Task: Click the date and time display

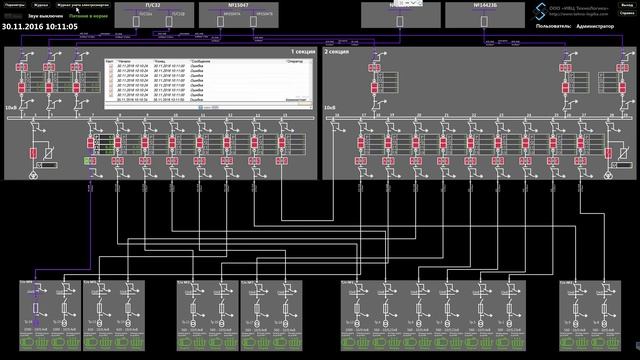Action: click(40, 27)
